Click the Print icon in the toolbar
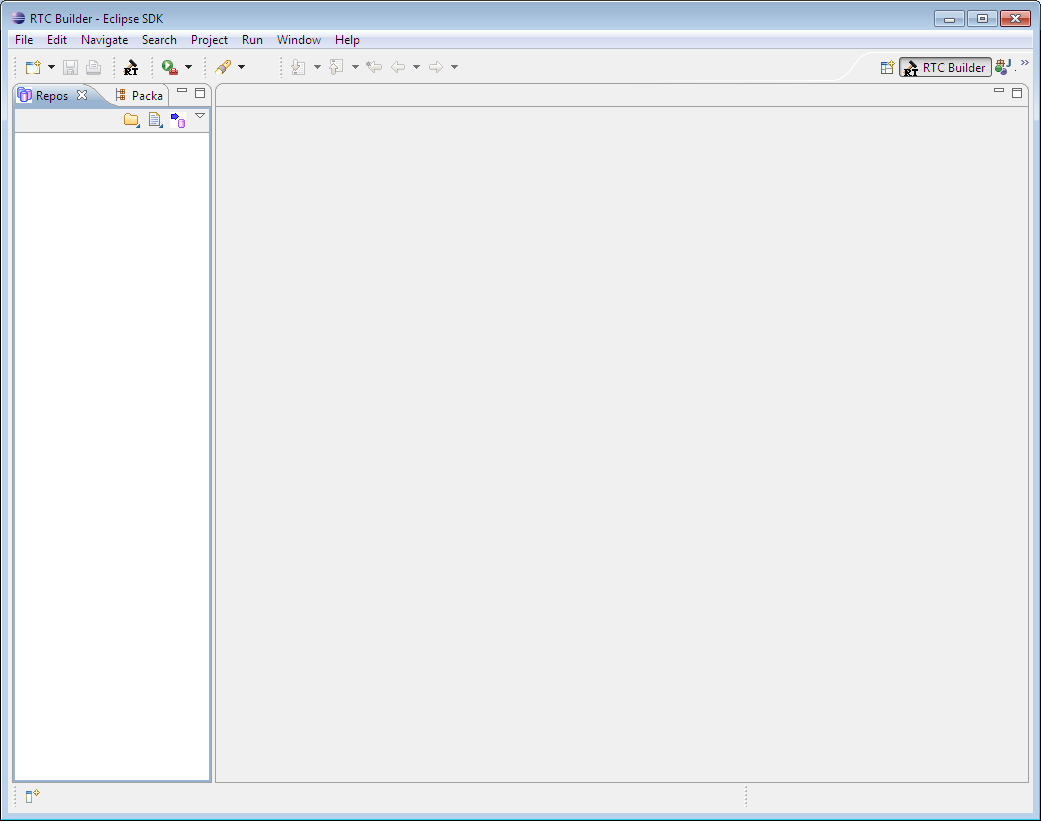The height and width of the screenshot is (821, 1041). (x=93, y=67)
